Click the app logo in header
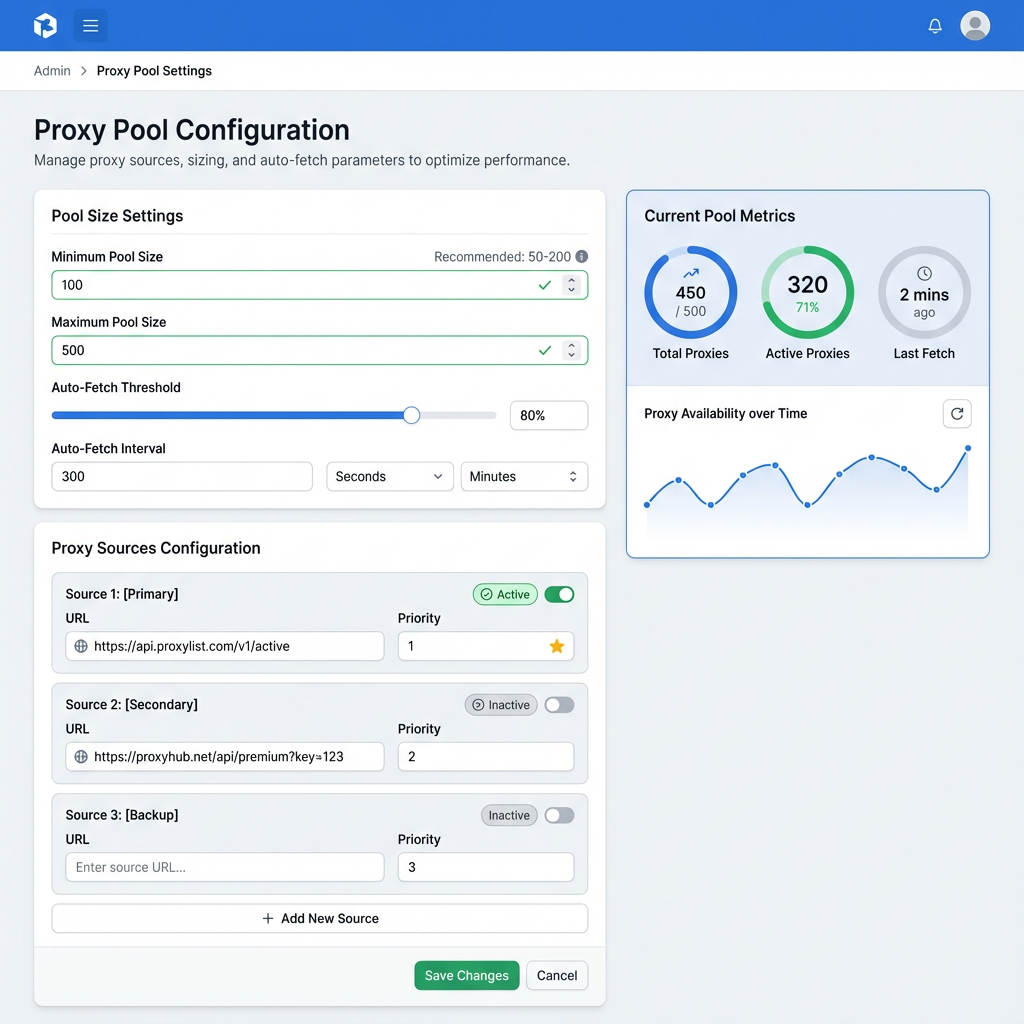Viewport: 1024px width, 1024px height. (45, 26)
